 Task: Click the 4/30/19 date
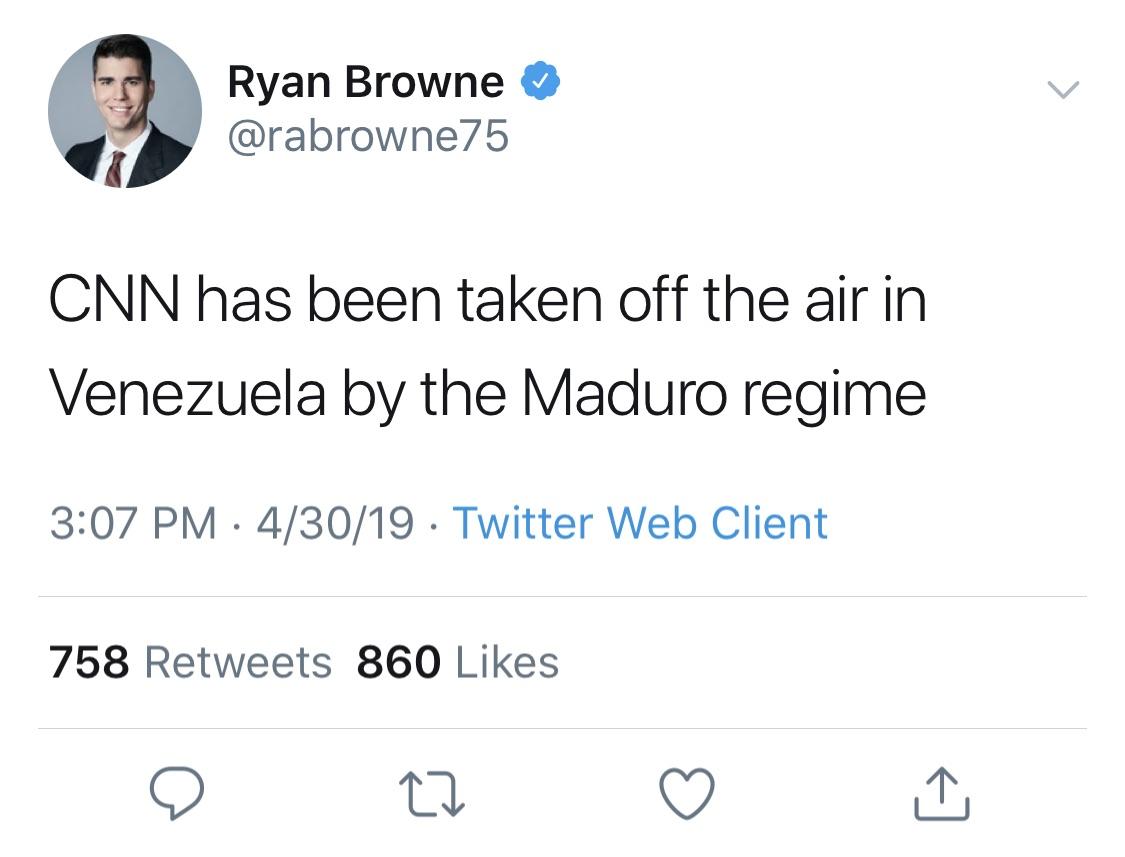(x=335, y=523)
